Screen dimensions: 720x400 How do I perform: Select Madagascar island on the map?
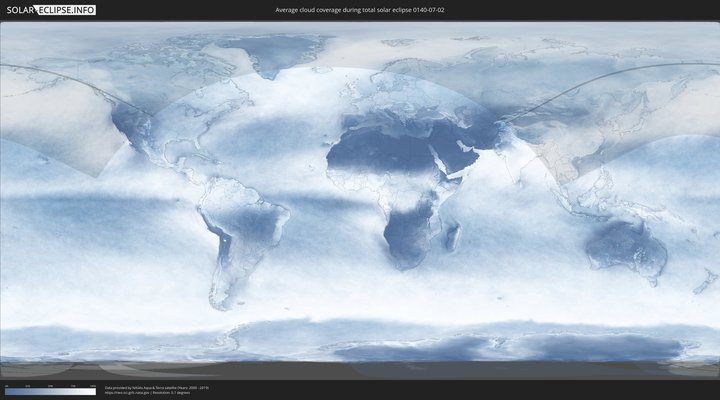tap(453, 237)
